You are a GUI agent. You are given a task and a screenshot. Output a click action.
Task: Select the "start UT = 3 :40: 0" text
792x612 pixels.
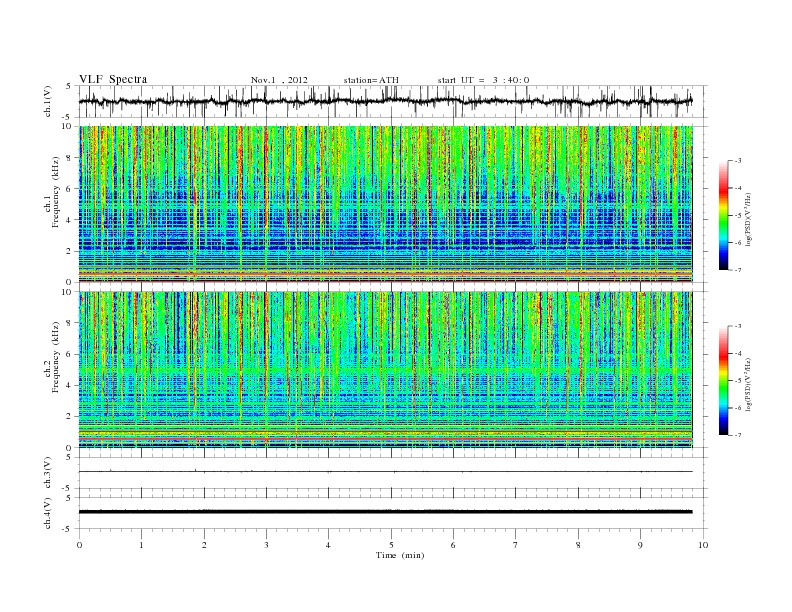(483, 80)
